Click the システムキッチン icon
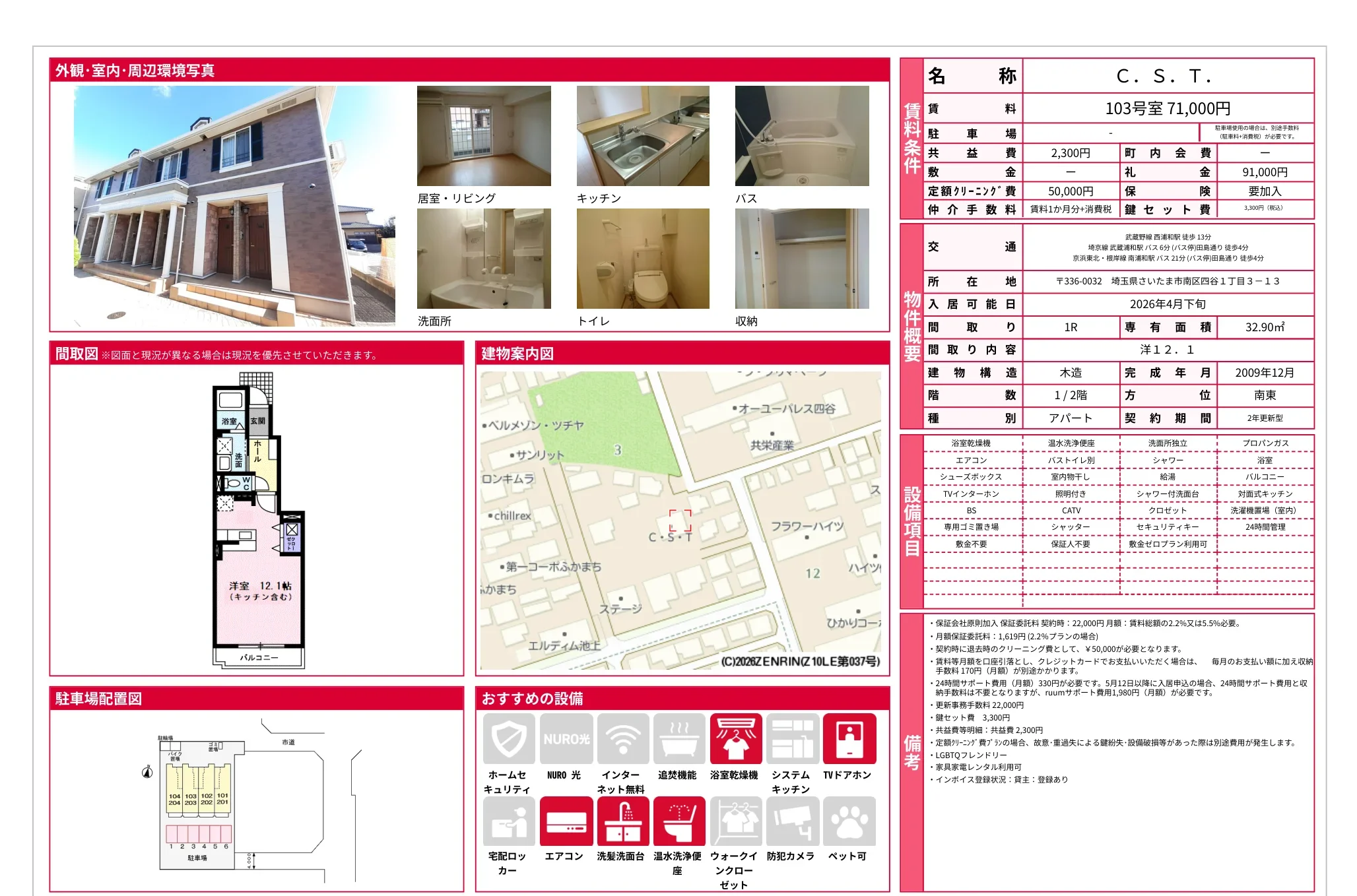The height and width of the screenshot is (896, 1357). click(x=792, y=738)
